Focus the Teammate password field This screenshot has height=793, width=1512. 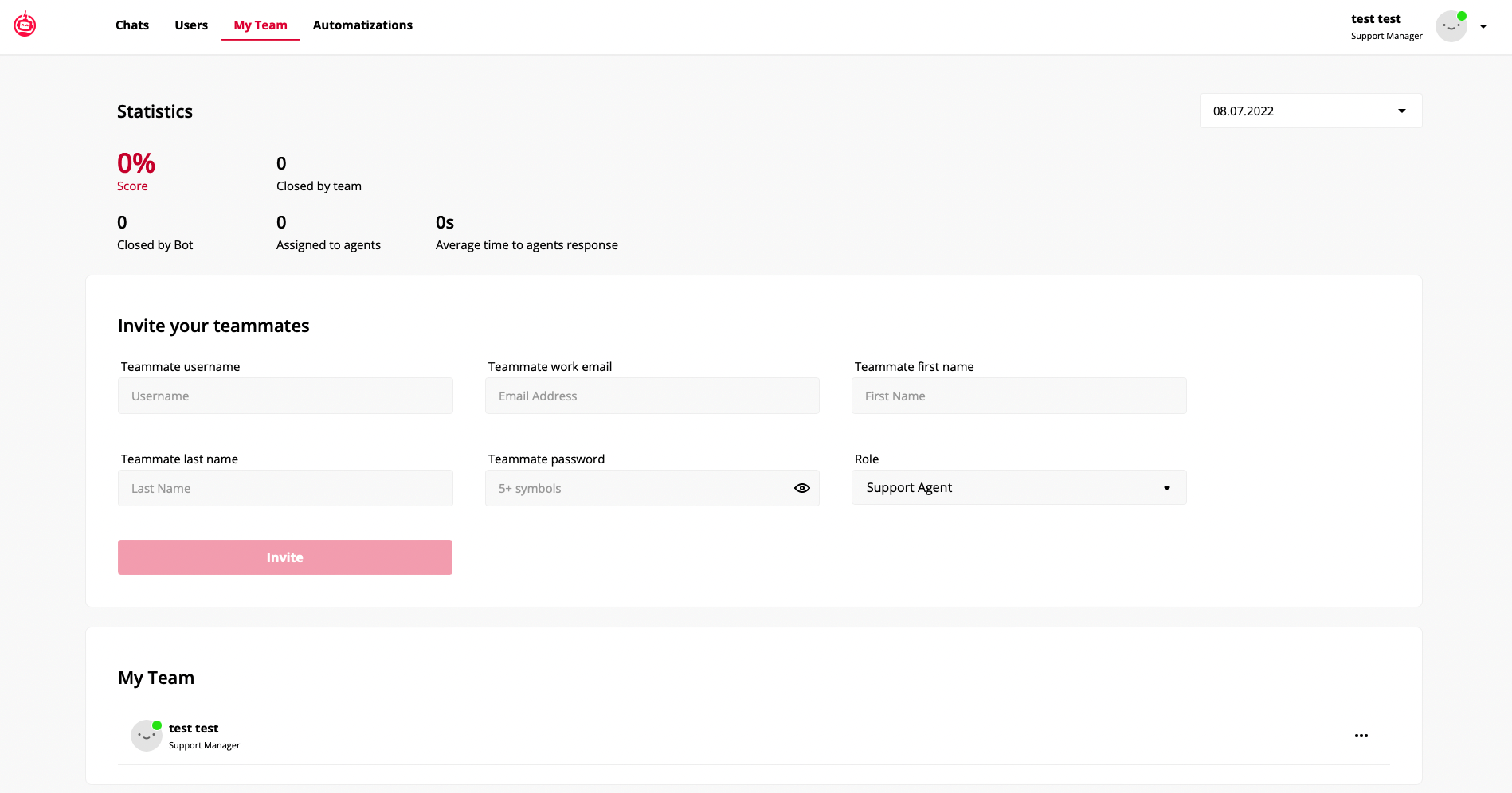pyautogui.click(x=637, y=488)
